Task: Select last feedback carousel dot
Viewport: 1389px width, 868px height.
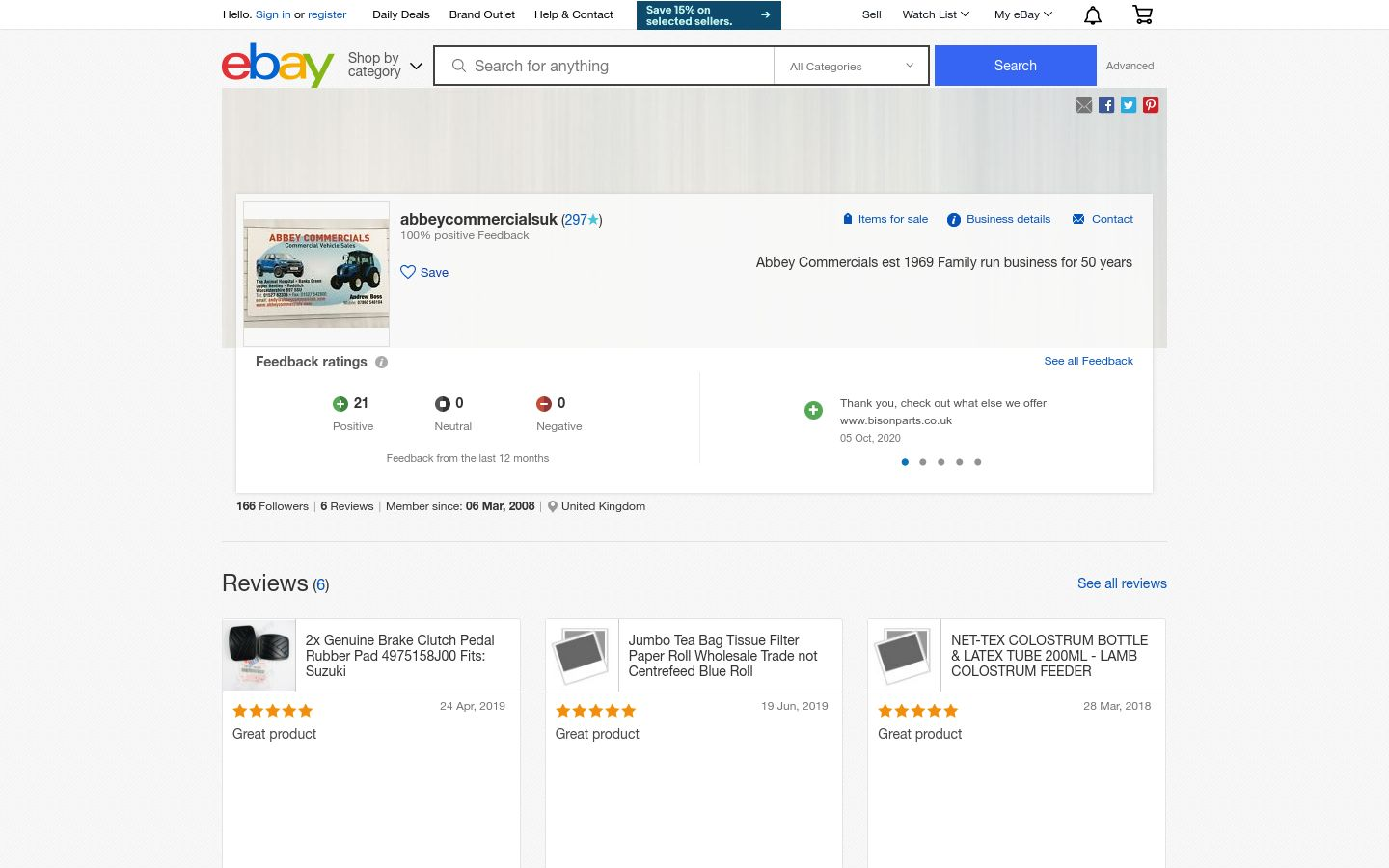Action: (978, 462)
